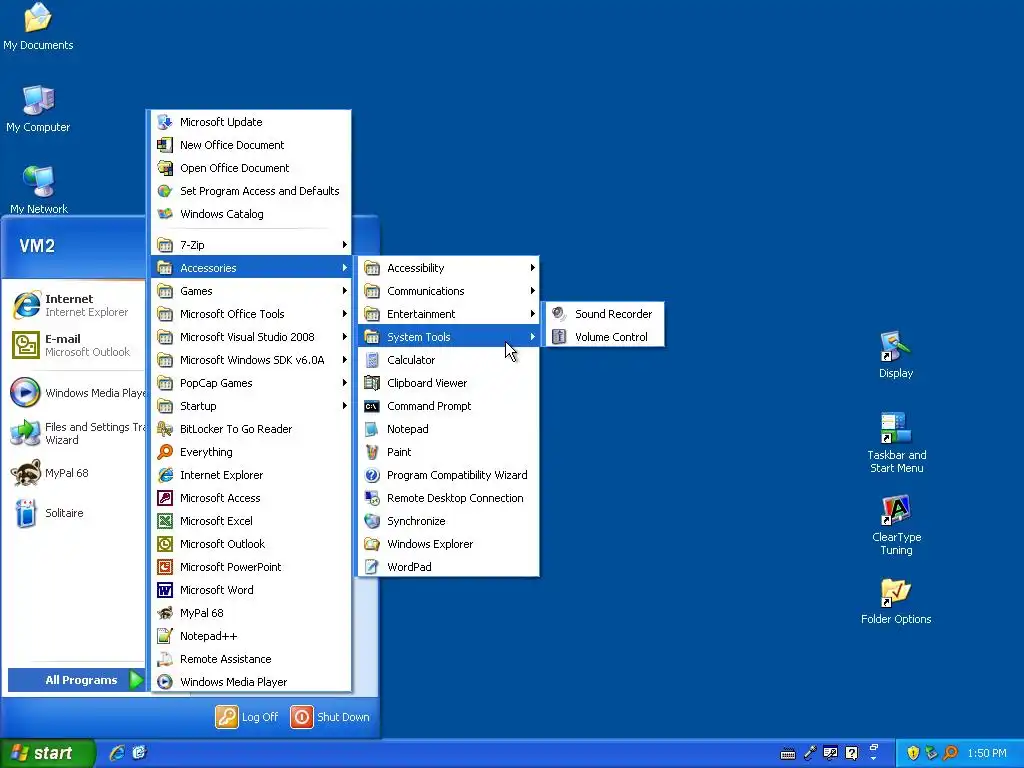1024x768 pixels.
Task: Click the Folder Options desktop icon
Action: [895, 593]
